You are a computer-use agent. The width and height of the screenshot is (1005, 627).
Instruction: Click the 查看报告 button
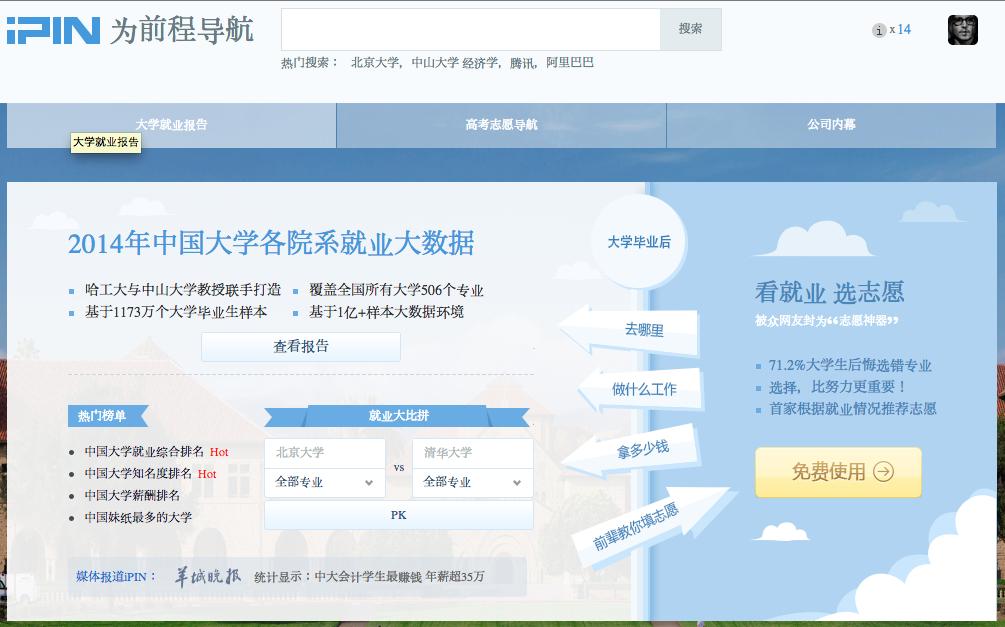click(301, 347)
